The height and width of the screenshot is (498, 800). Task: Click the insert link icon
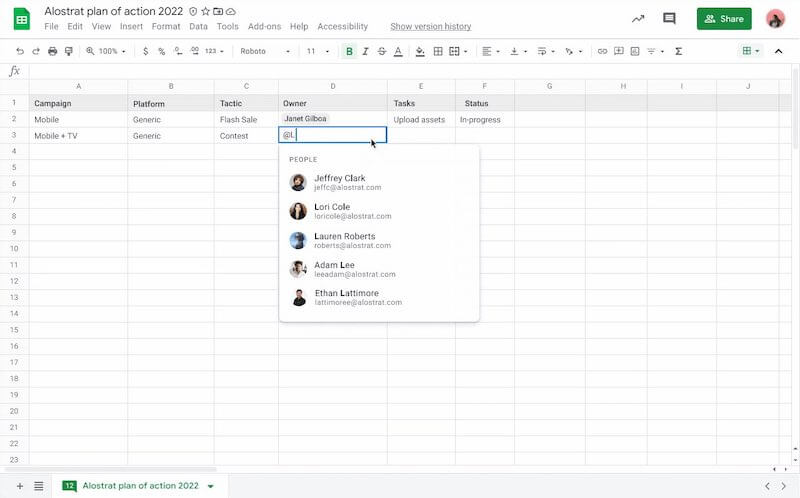pos(603,51)
